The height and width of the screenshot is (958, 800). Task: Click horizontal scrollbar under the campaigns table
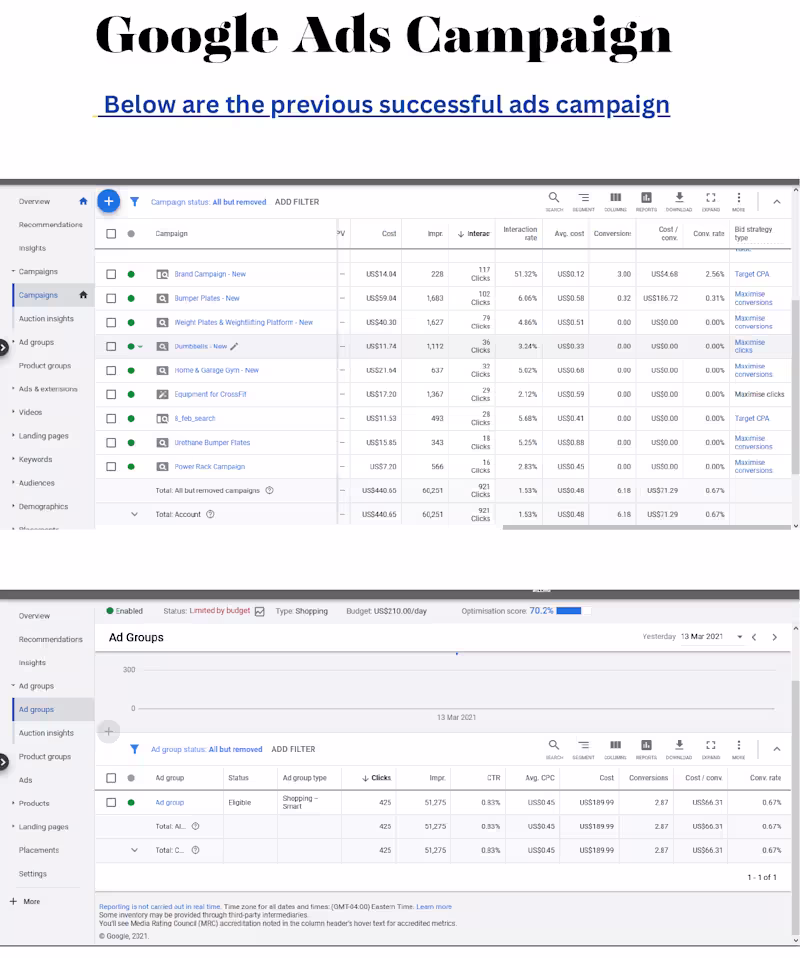point(647,527)
